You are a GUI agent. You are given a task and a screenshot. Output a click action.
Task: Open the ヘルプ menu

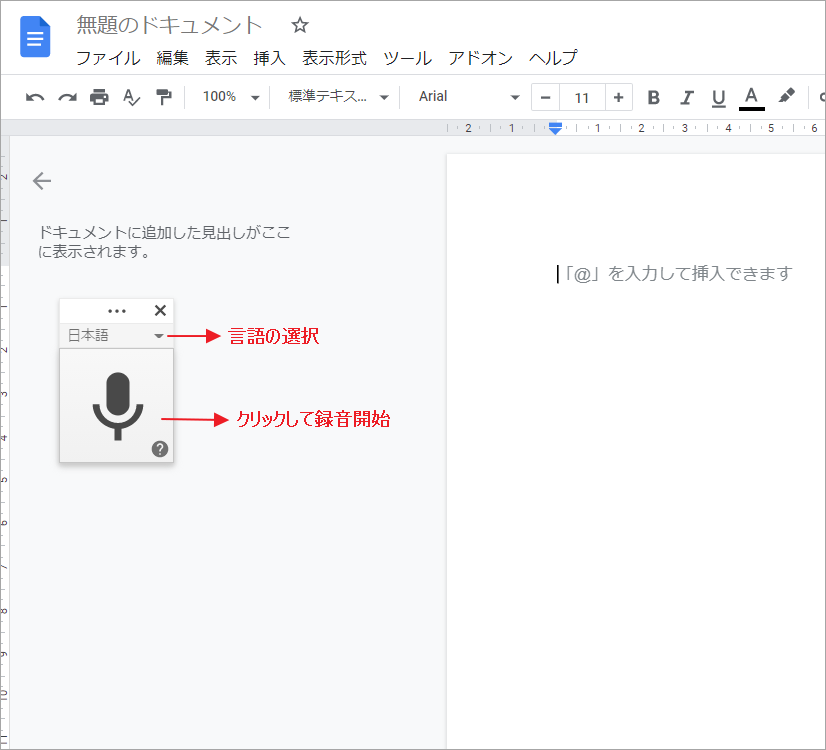coord(553,58)
